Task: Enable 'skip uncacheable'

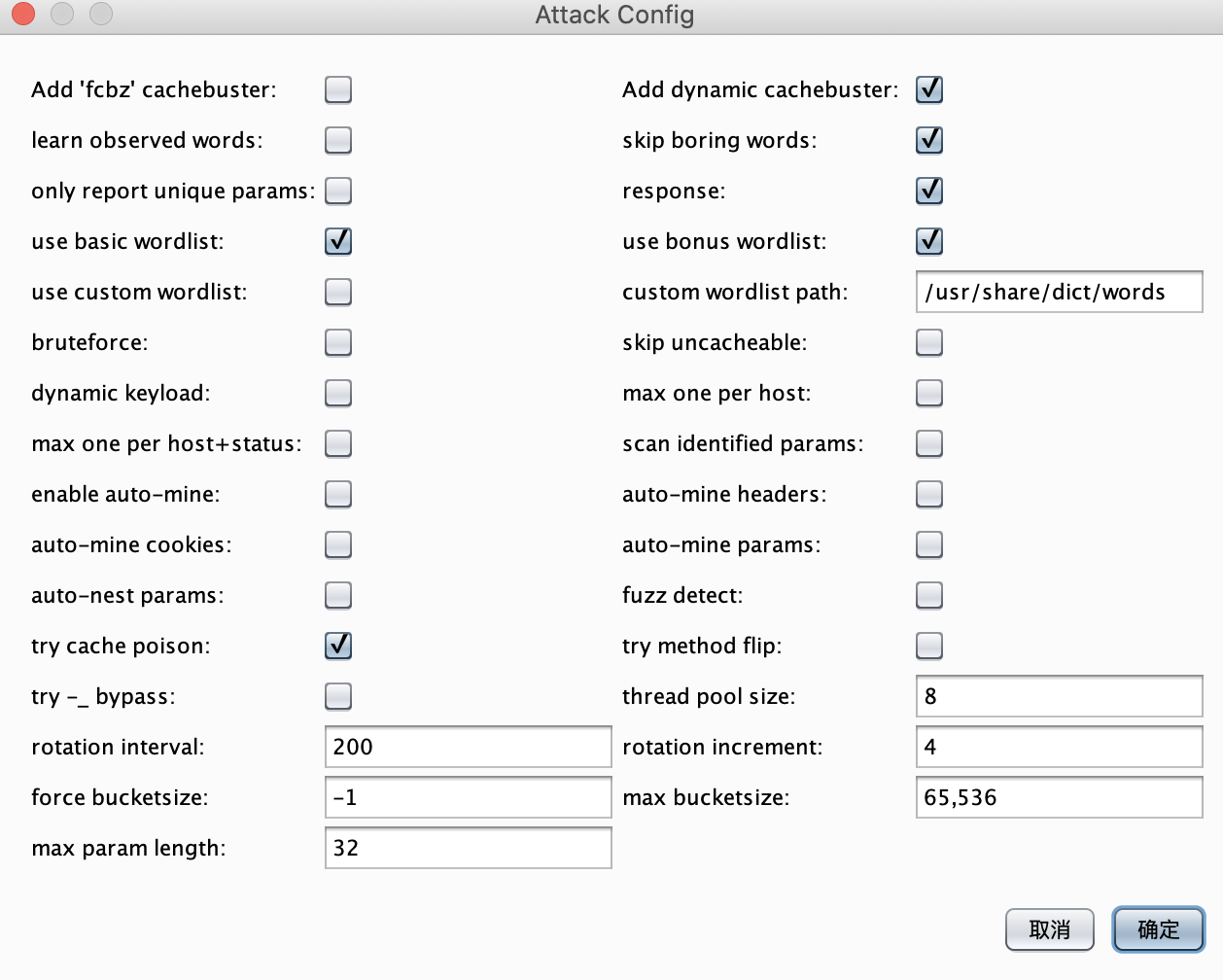Action: (928, 342)
